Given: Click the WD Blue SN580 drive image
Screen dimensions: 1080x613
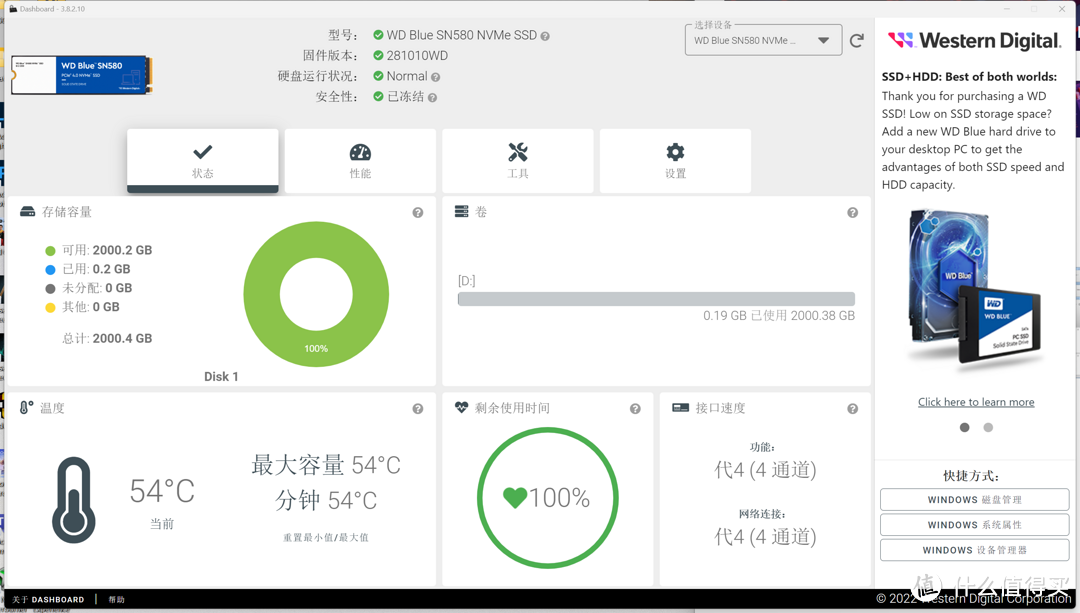Looking at the screenshot, I should (x=82, y=75).
